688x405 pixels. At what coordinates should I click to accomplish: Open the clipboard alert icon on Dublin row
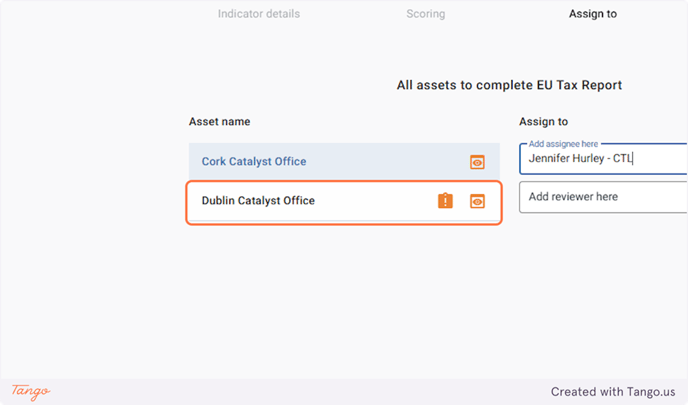click(x=445, y=201)
